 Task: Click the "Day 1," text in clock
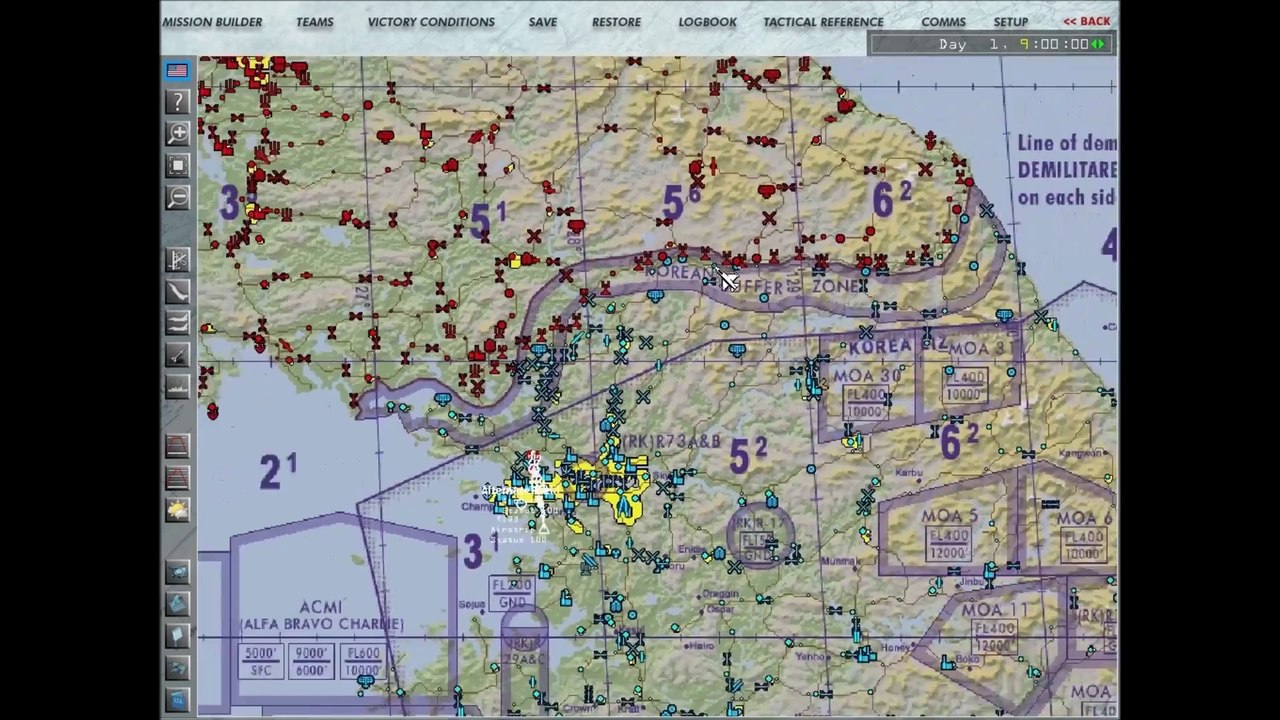point(972,44)
